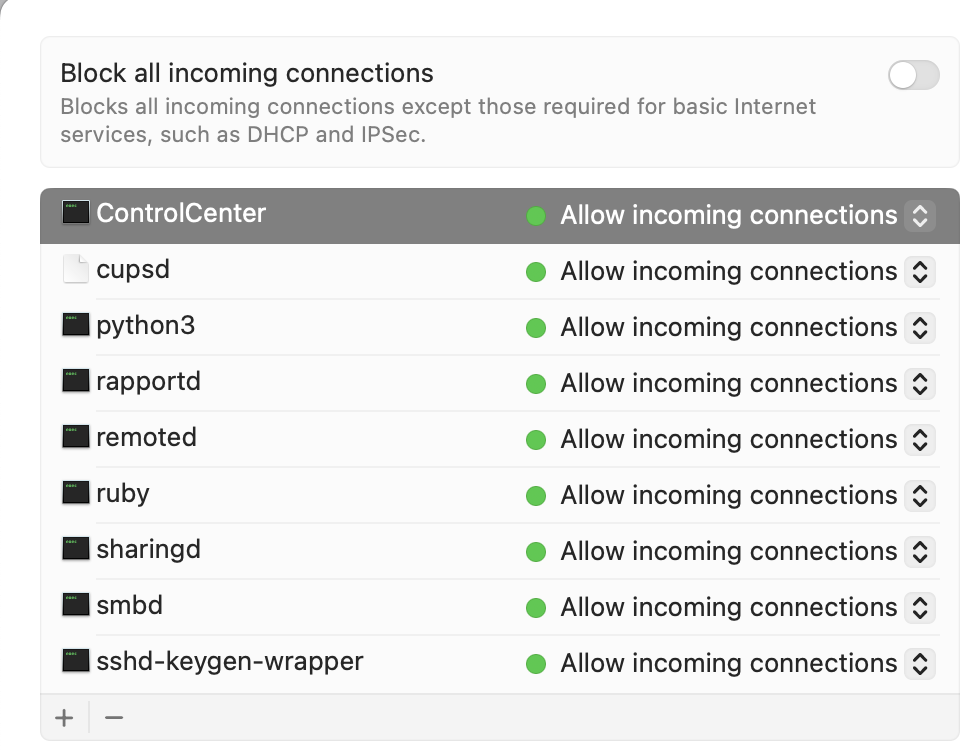Select the sharingd list entry name
Viewport: 980px width, 752px height.
(148, 549)
